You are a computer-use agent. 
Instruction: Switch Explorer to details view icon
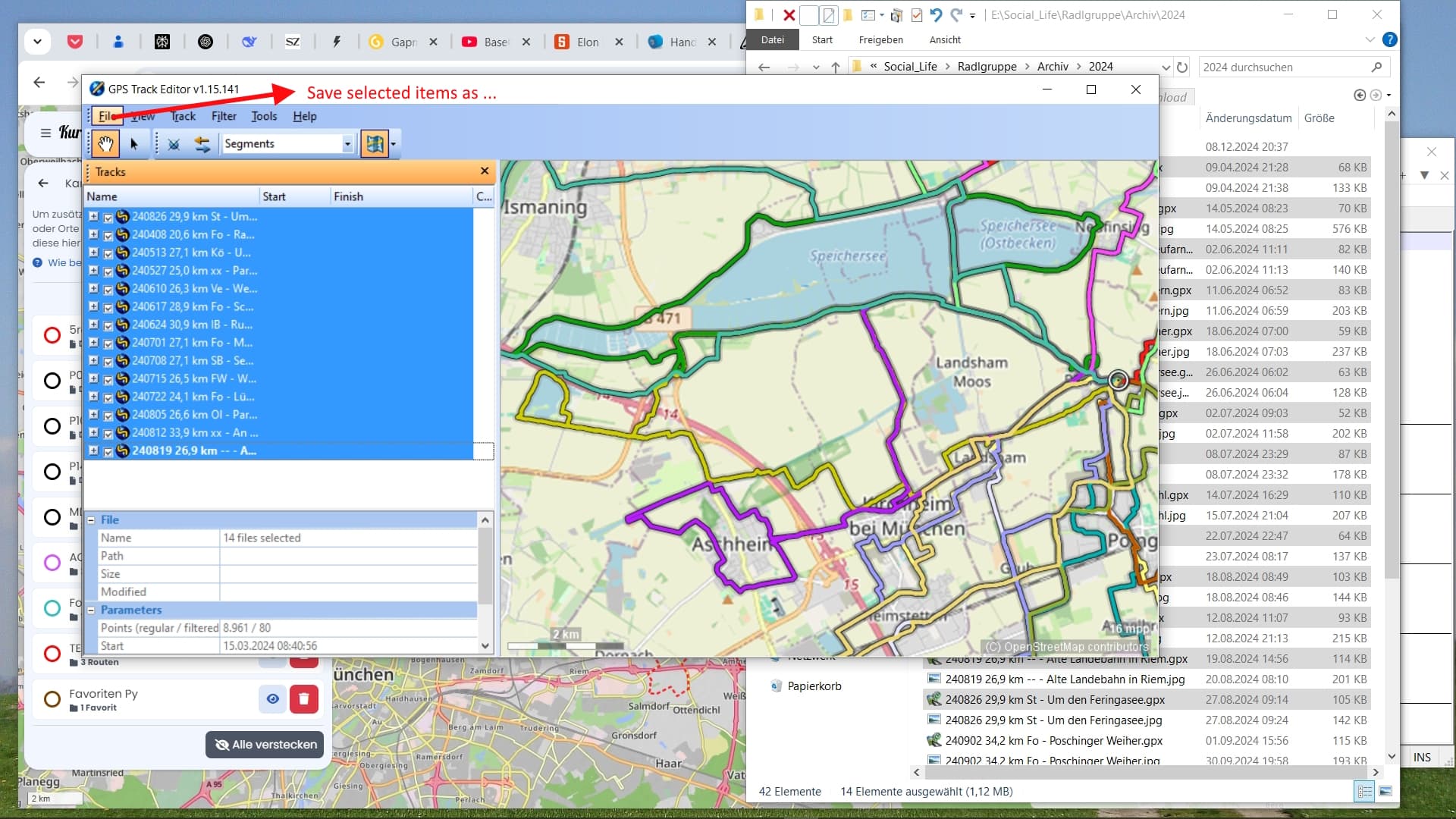(1364, 792)
